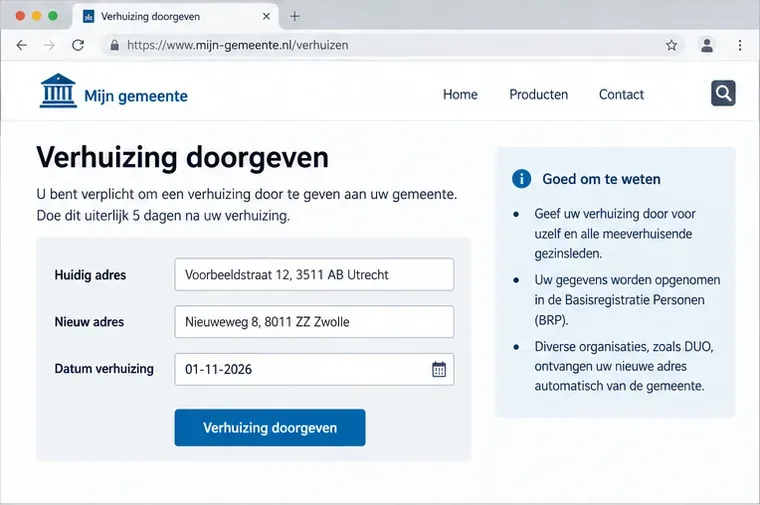Image resolution: width=760 pixels, height=505 pixels.
Task: Click the Huidig adres input field
Action: pyautogui.click(x=314, y=274)
